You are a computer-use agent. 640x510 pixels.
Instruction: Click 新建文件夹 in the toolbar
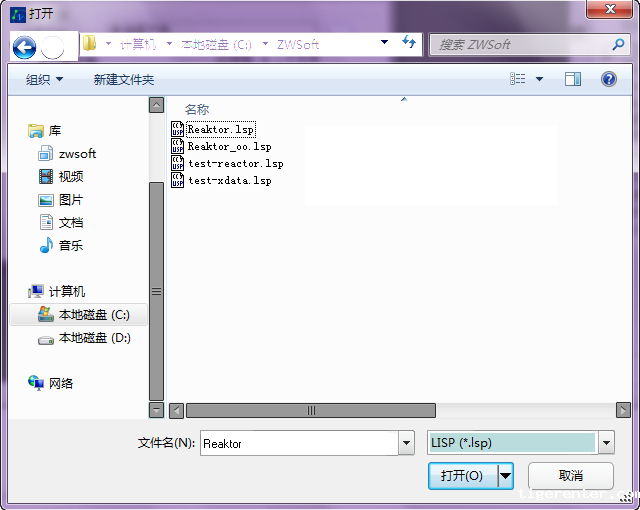pos(124,79)
